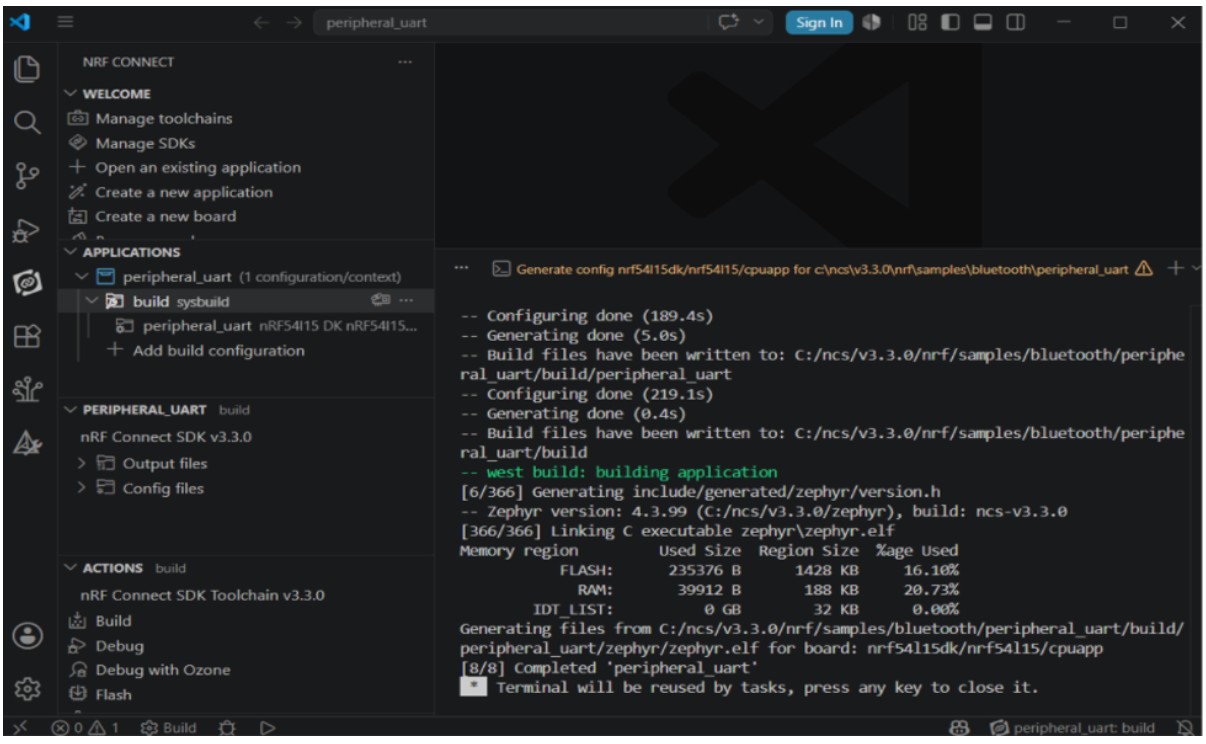This screenshot has height=744, width=1206.
Task: Collapse the PERIPHERAL_UART details section
Action: tap(70, 410)
